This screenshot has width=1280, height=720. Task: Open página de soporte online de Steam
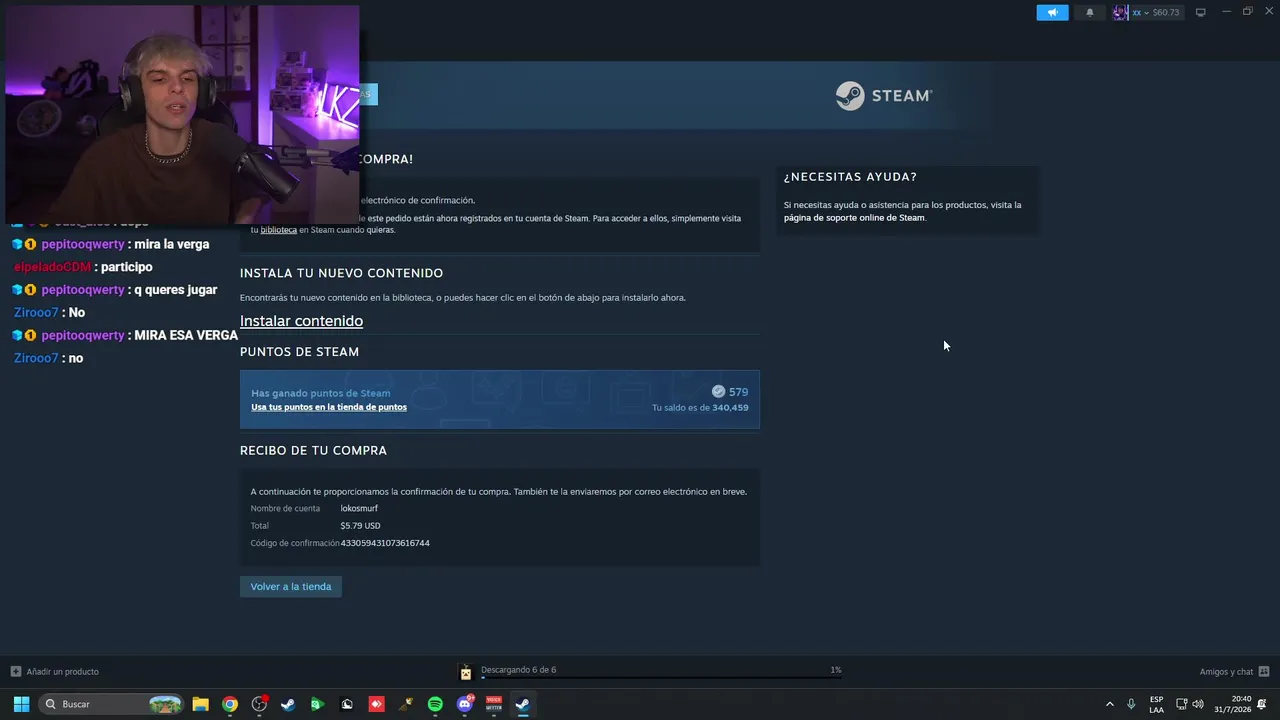(x=854, y=218)
